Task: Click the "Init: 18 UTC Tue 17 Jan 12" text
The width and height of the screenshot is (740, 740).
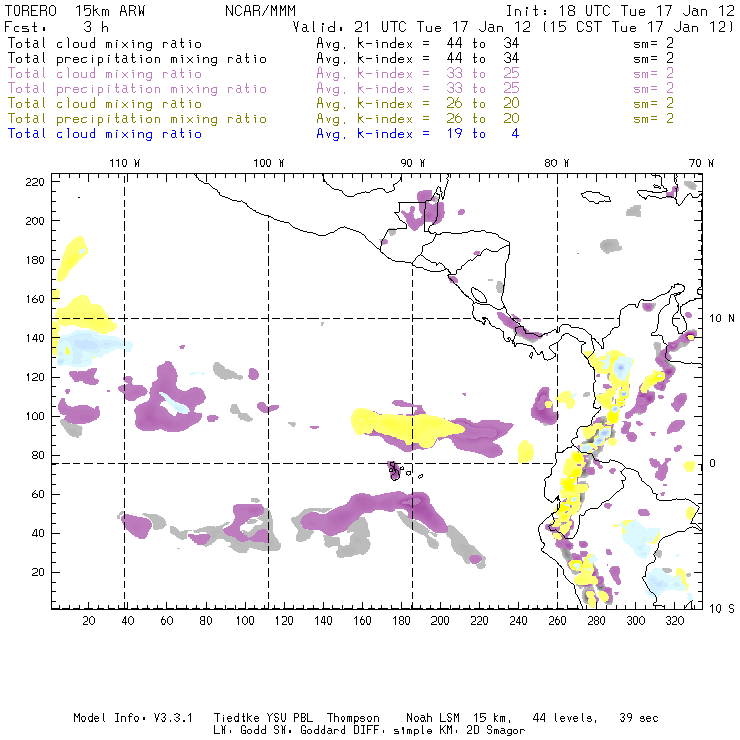Action: pyautogui.click(x=620, y=11)
